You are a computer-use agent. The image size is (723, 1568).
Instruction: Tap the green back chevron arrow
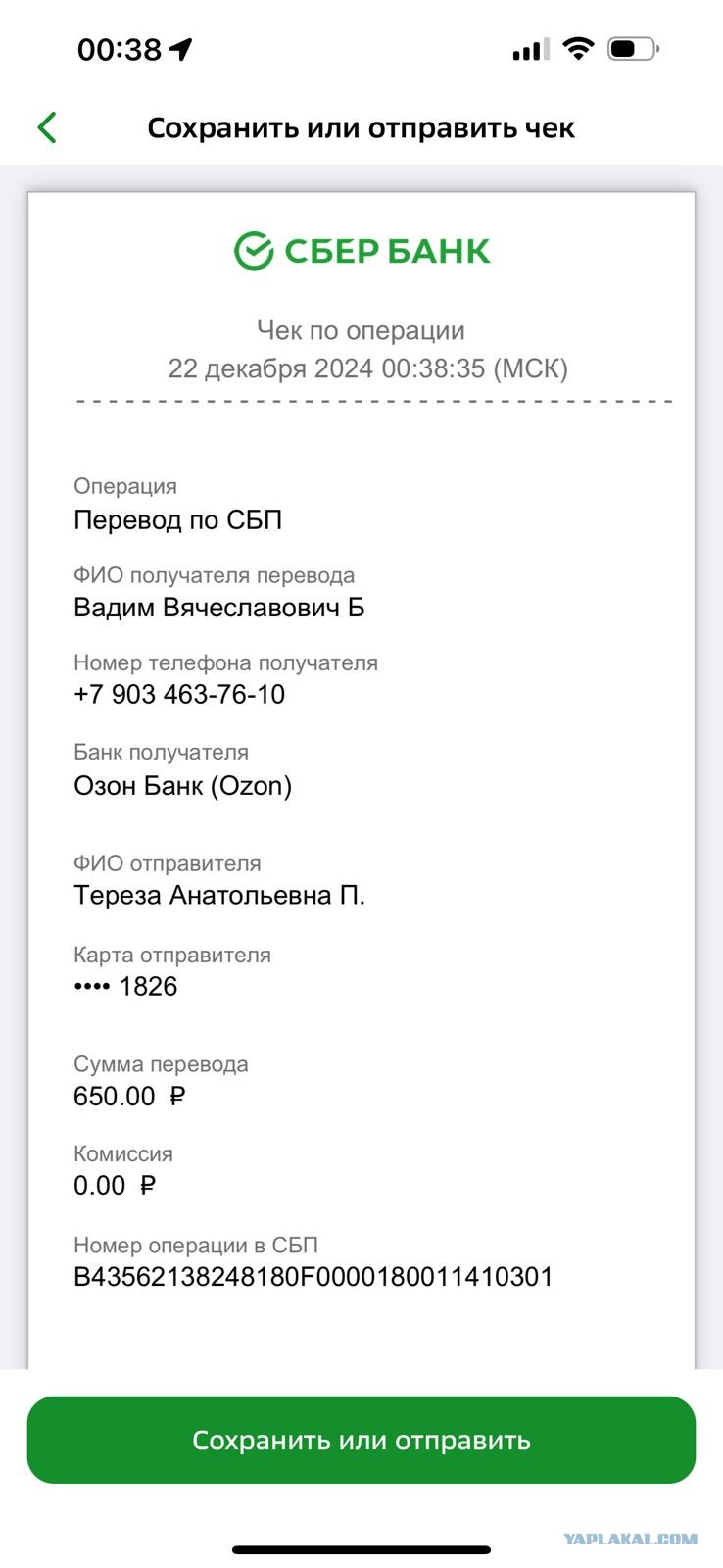coord(47,127)
